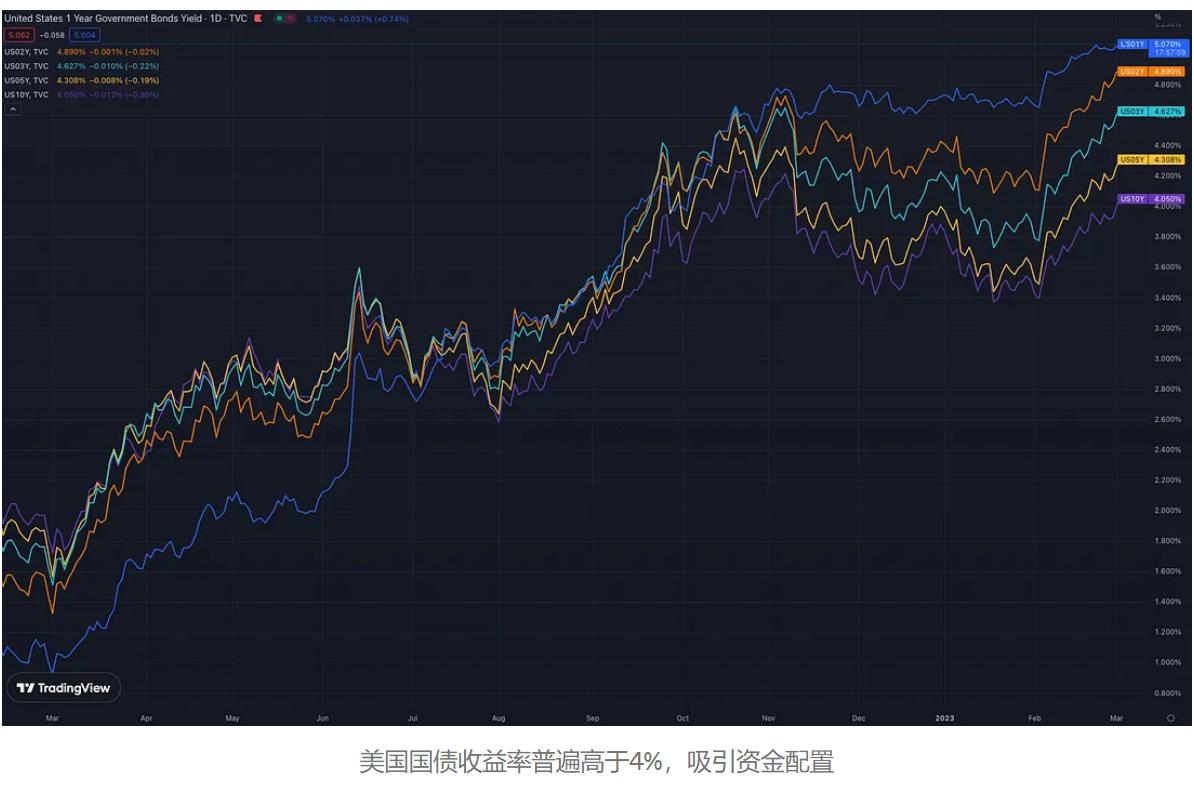Open chart settings gear at bottom-right
The width and height of the screenshot is (1194, 788).
tap(1171, 717)
